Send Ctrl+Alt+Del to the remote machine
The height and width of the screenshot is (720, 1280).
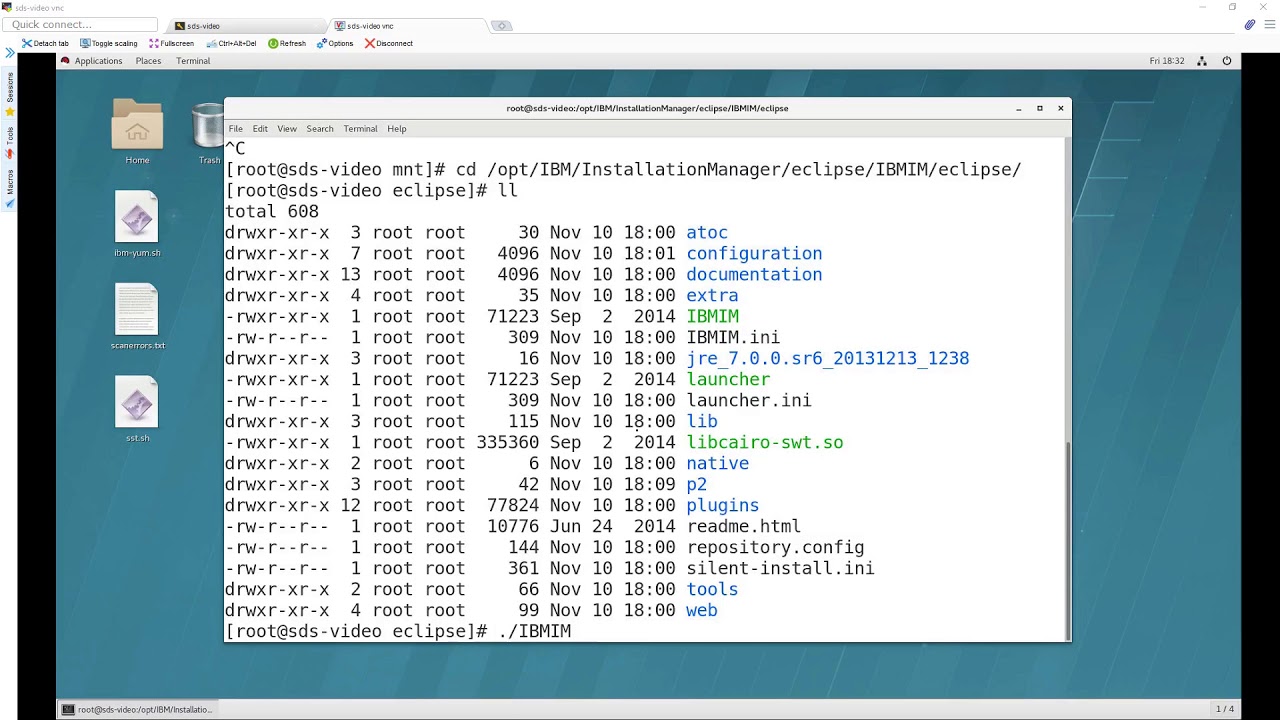point(231,43)
